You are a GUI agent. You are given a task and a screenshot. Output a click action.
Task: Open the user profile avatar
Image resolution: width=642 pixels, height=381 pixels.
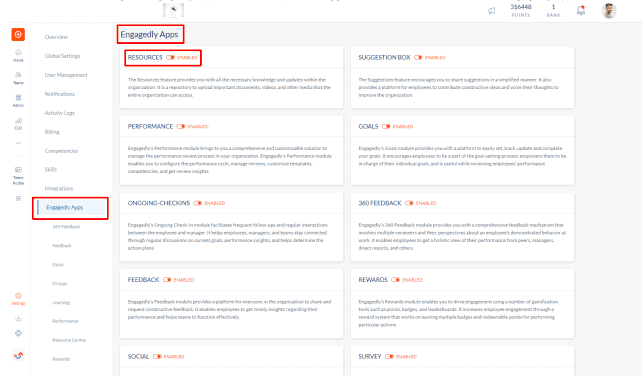click(x=609, y=11)
